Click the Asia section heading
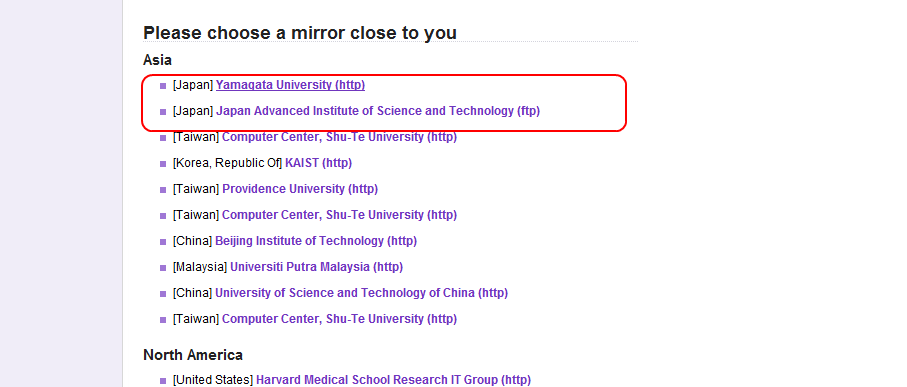The height and width of the screenshot is (387, 907). click(x=157, y=60)
